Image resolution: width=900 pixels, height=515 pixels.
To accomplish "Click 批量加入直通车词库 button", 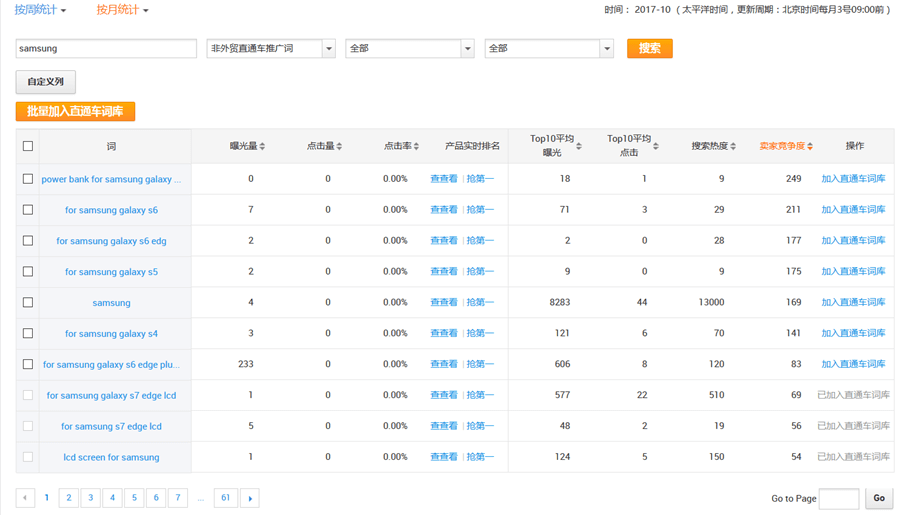I will [75, 111].
